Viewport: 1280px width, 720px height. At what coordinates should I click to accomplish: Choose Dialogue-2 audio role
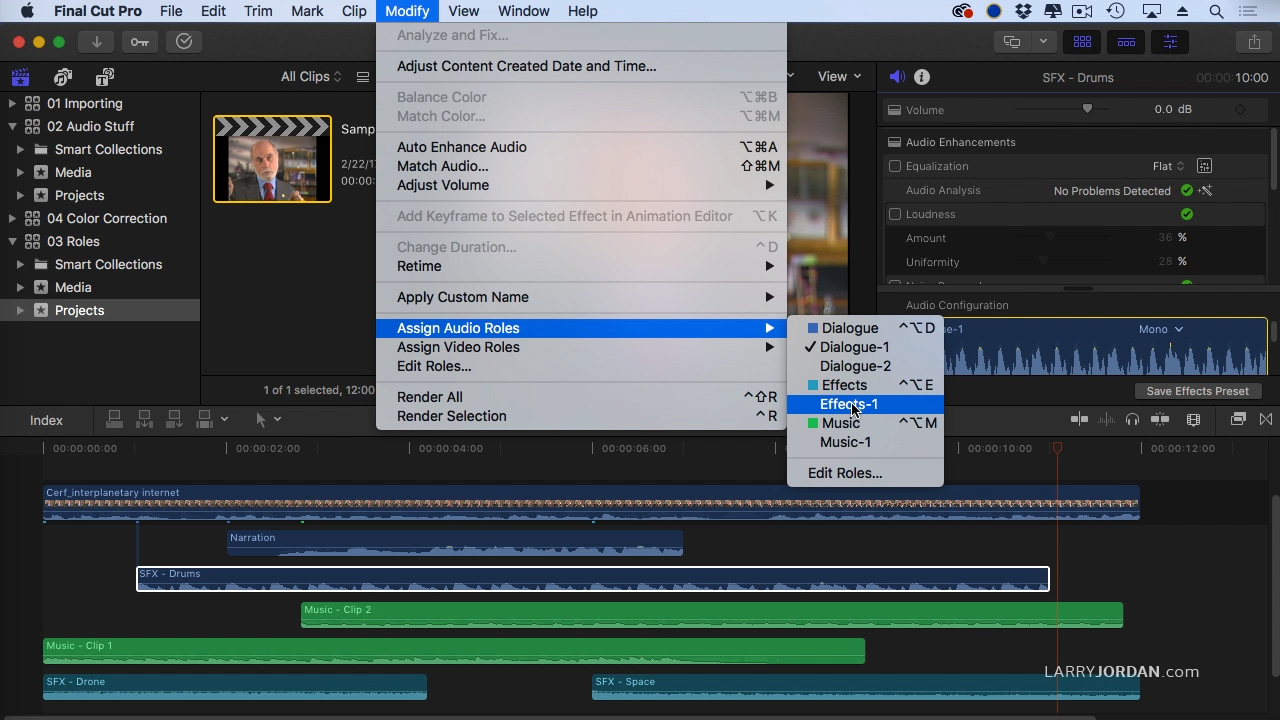tap(865, 366)
